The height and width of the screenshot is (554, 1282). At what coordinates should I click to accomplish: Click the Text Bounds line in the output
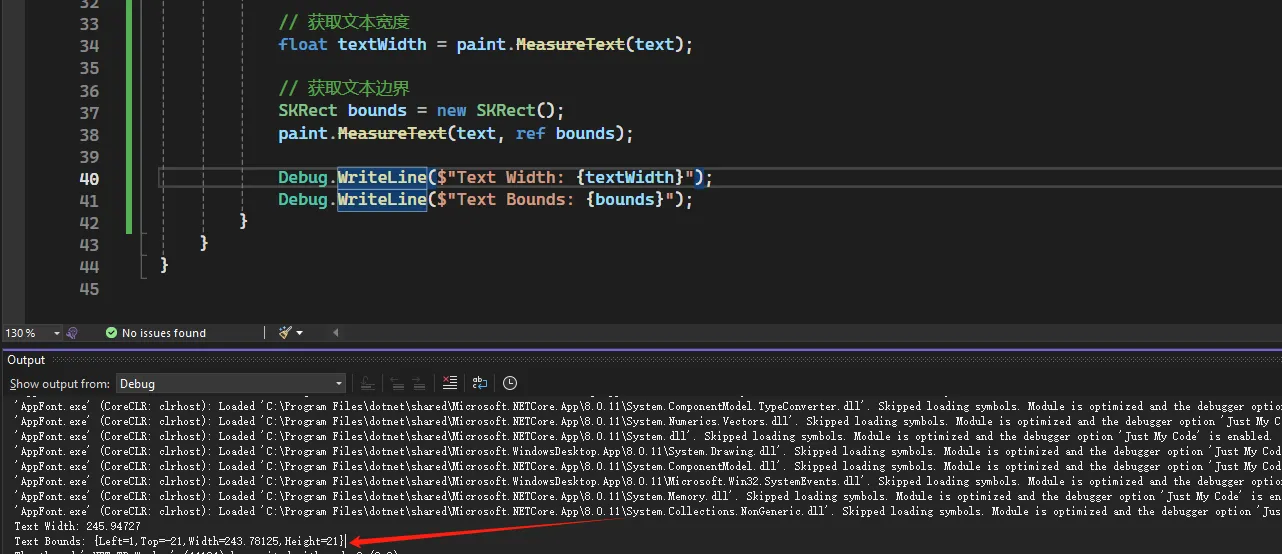point(180,541)
